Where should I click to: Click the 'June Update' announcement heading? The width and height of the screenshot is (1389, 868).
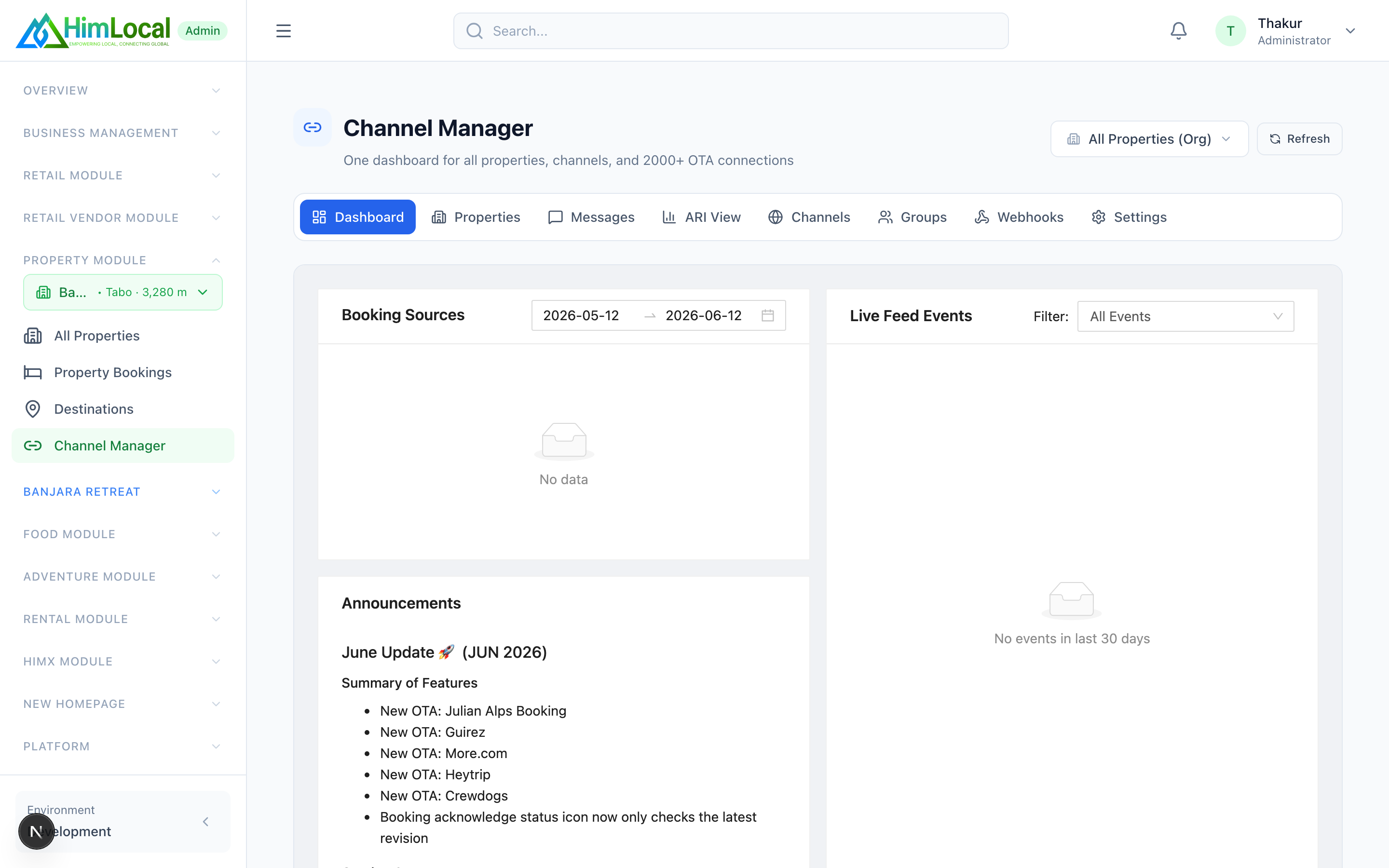[444, 652]
